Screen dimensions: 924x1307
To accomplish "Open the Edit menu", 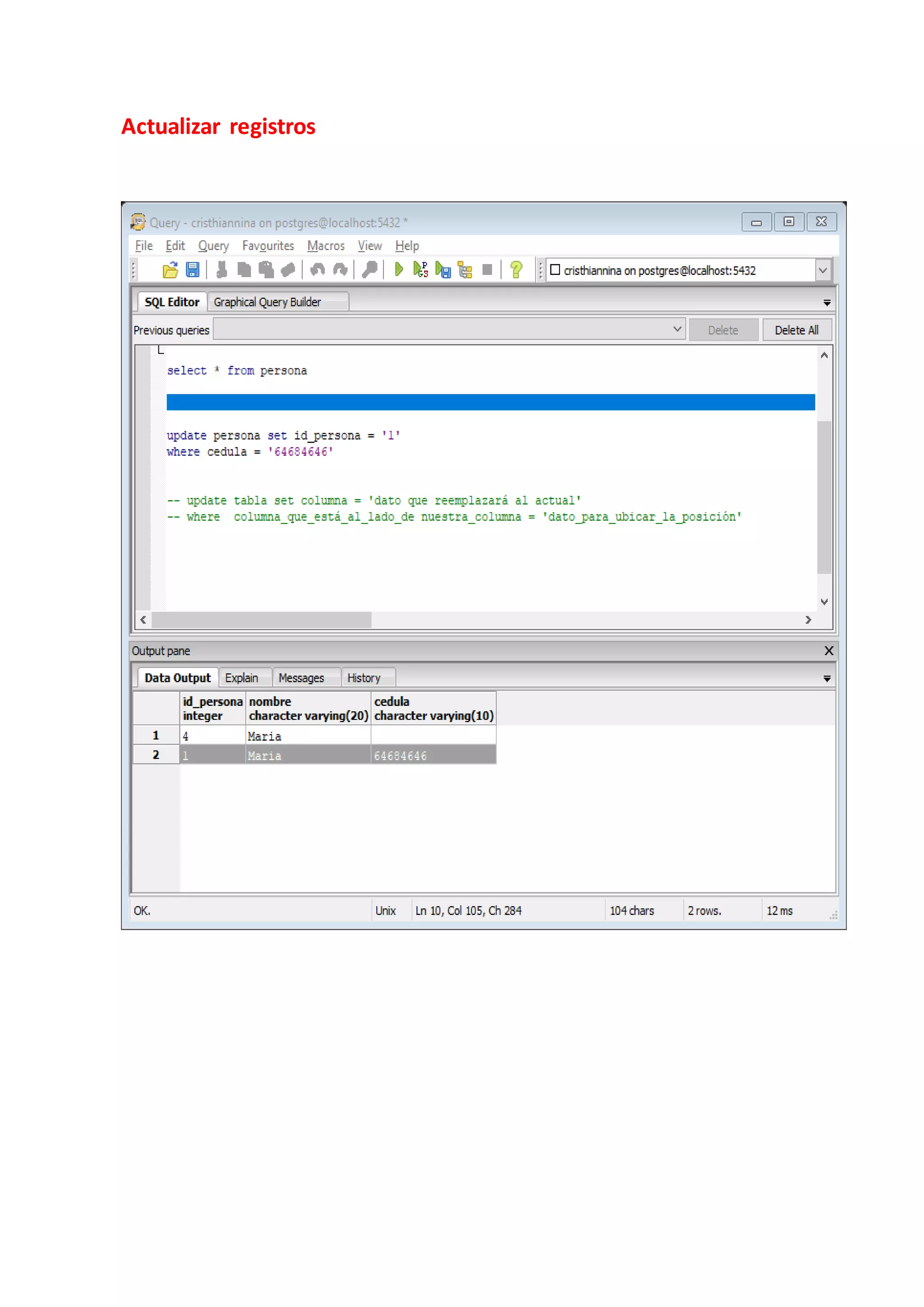I will (x=175, y=246).
